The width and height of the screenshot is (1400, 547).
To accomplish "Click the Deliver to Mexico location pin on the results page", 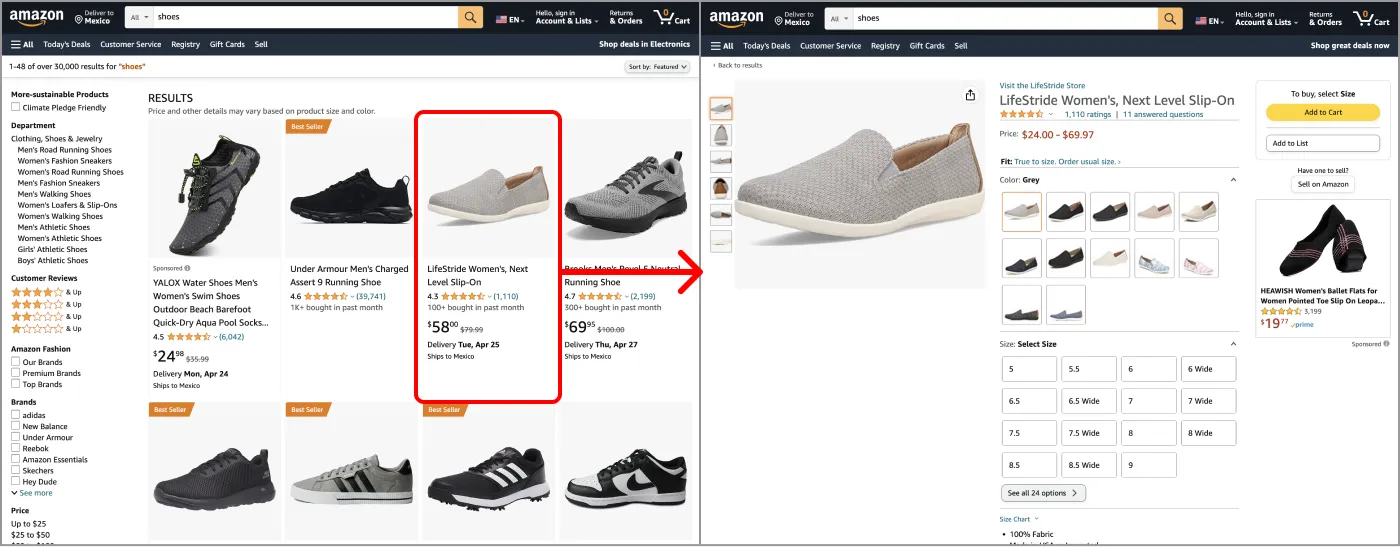I will [x=79, y=18].
